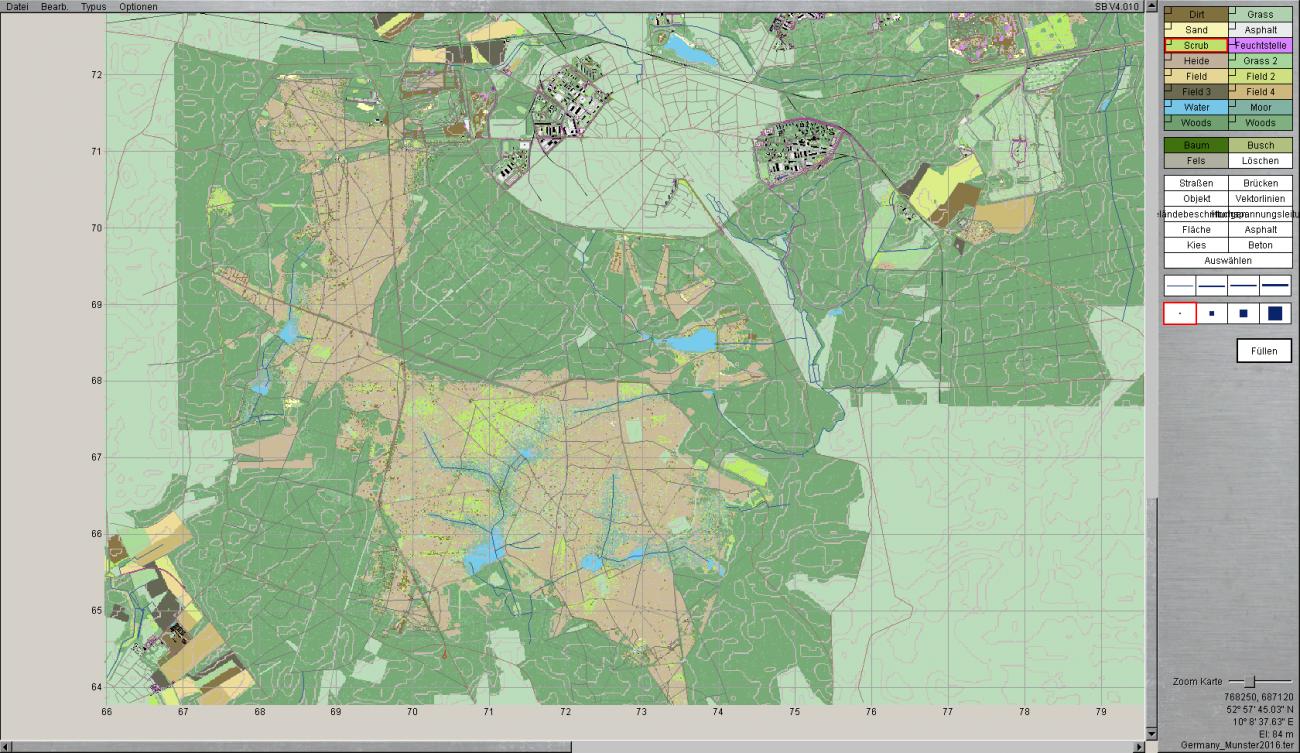Adjust the Zoom Karte slider
The image size is (1300, 753).
pyautogui.click(x=1249, y=682)
